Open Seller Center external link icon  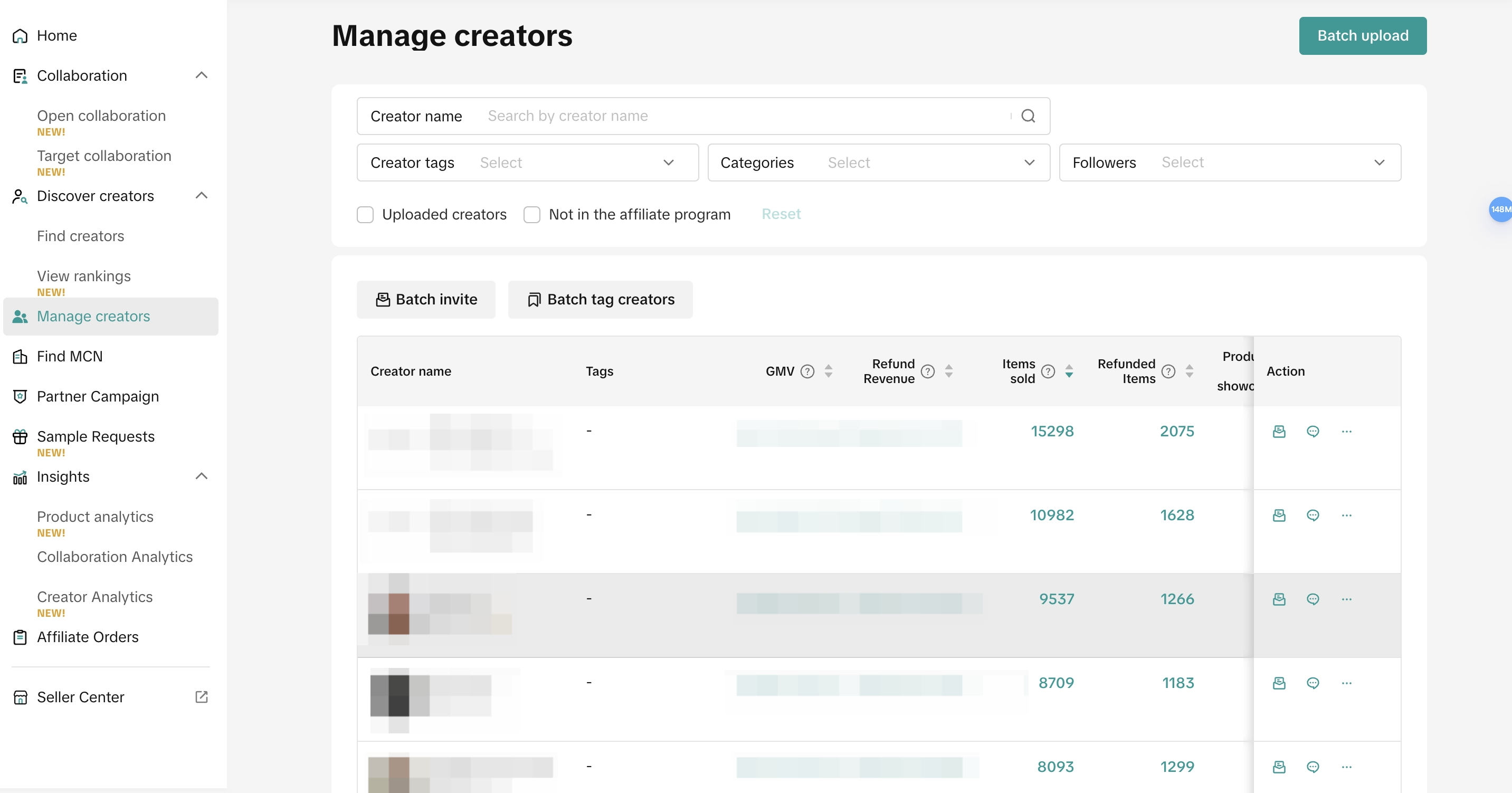[x=201, y=697]
